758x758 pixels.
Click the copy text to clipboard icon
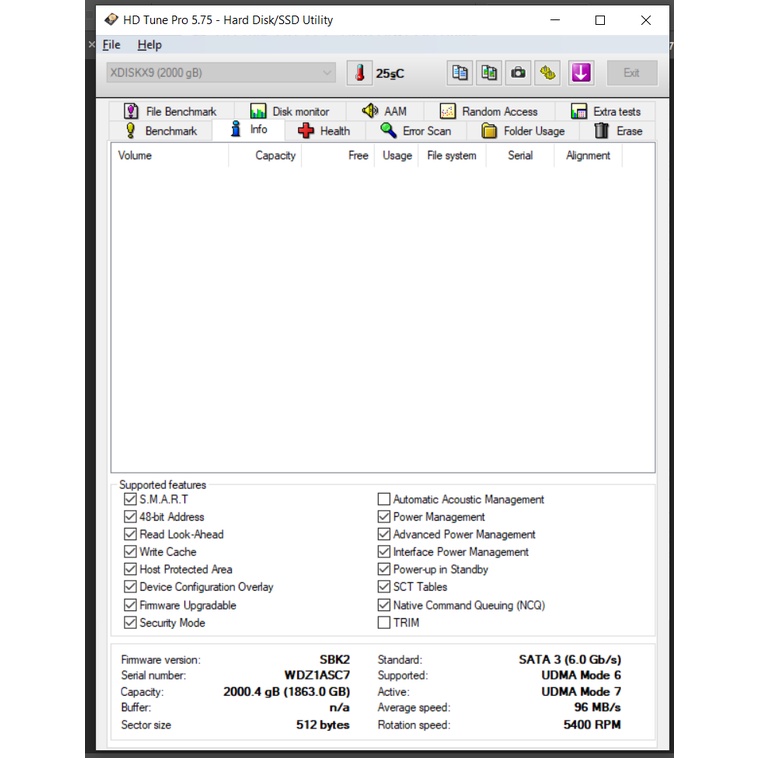tap(459, 73)
